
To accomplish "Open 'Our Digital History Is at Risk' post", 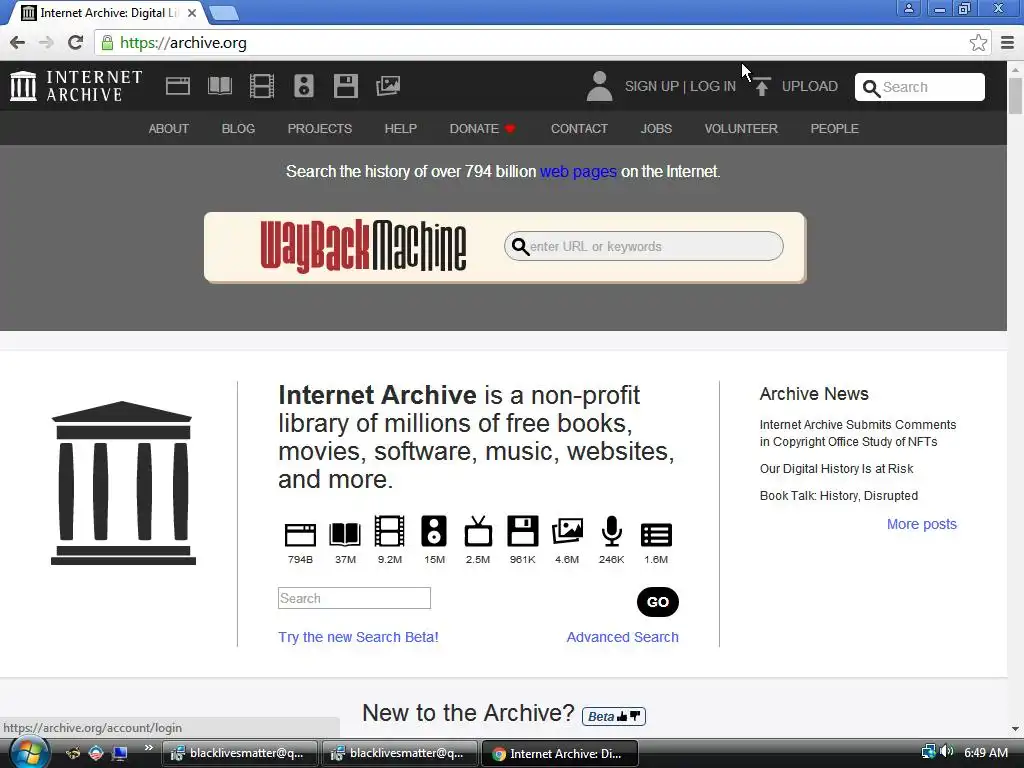I will point(837,468).
